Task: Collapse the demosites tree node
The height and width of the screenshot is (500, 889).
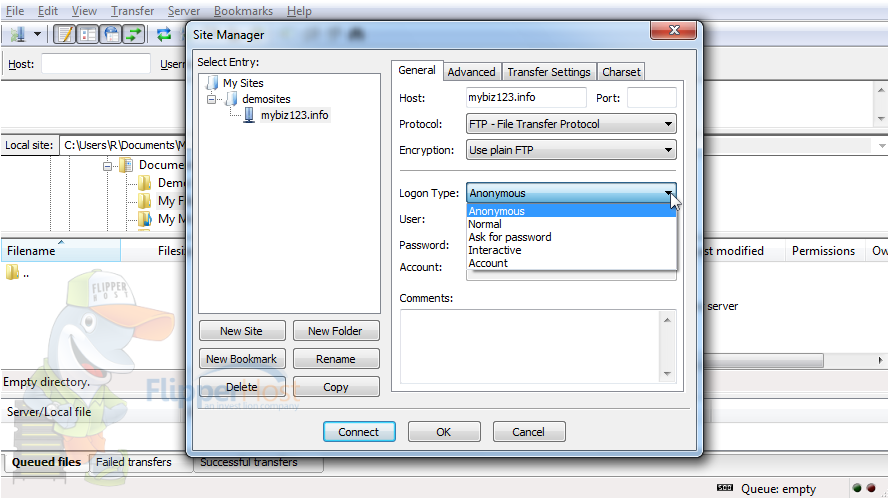Action: [211, 99]
